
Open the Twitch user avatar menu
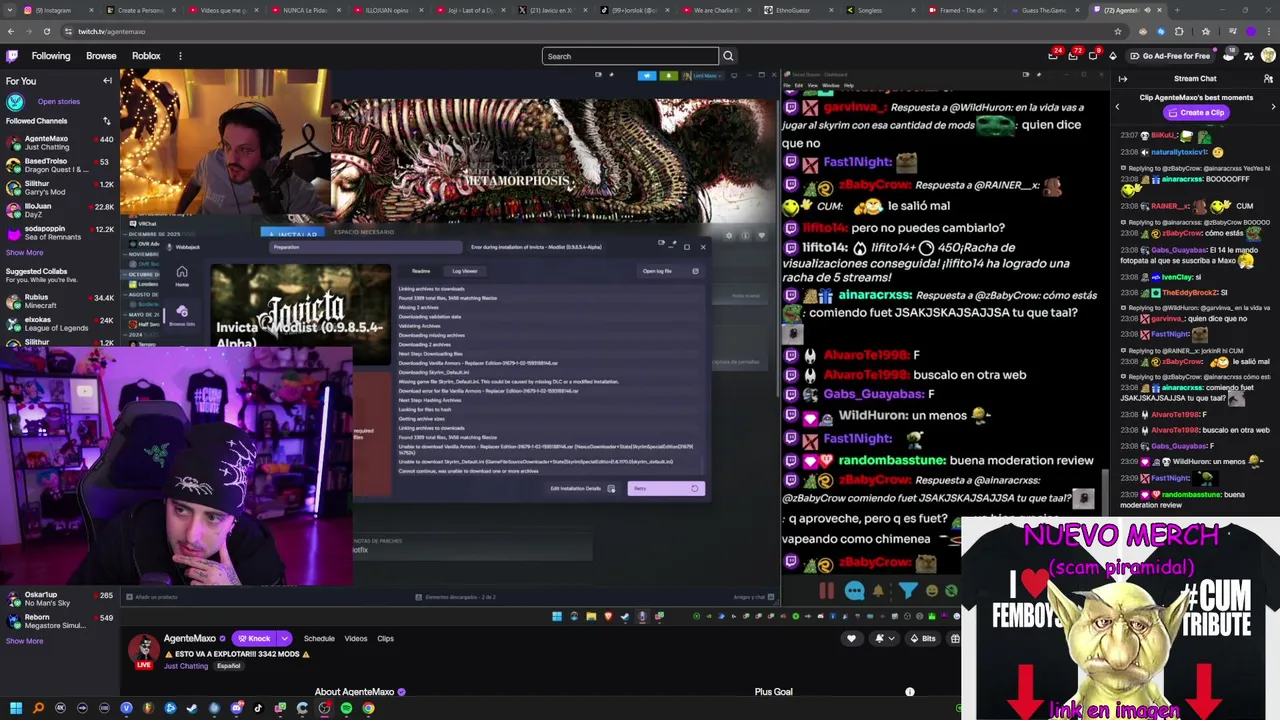click(1267, 56)
